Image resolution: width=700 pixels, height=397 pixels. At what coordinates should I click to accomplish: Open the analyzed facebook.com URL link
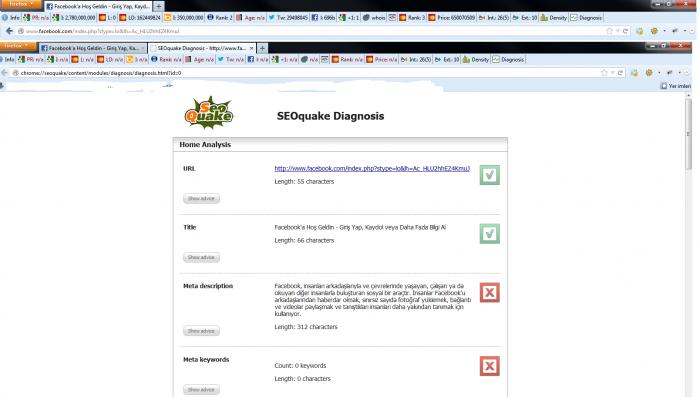372,168
